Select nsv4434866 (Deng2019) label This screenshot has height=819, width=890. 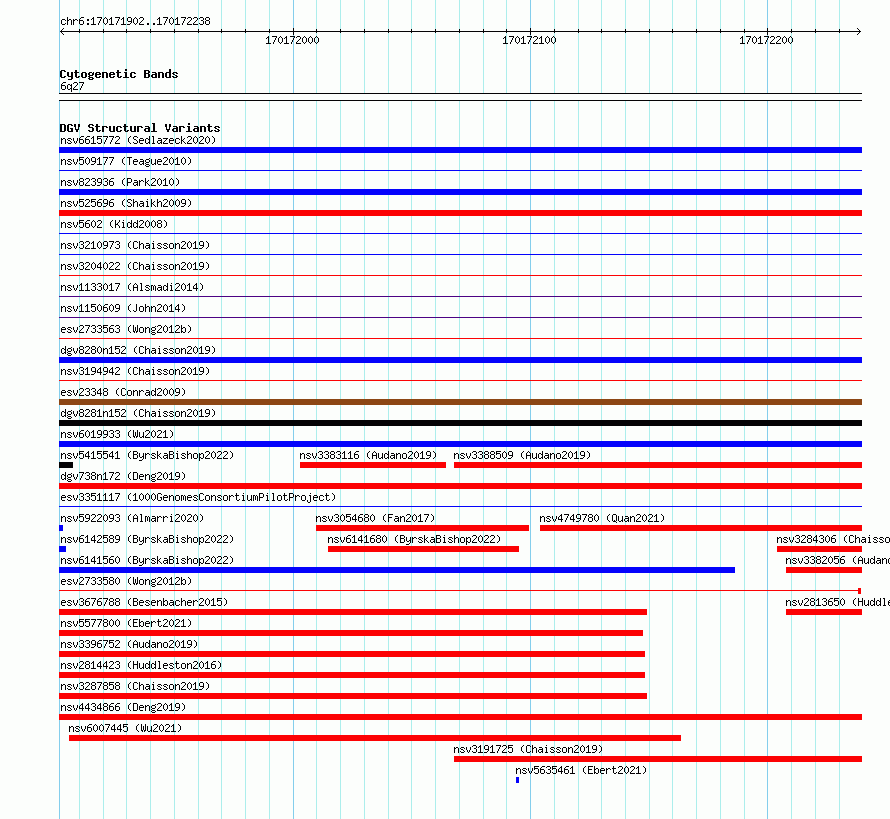(x=123, y=707)
